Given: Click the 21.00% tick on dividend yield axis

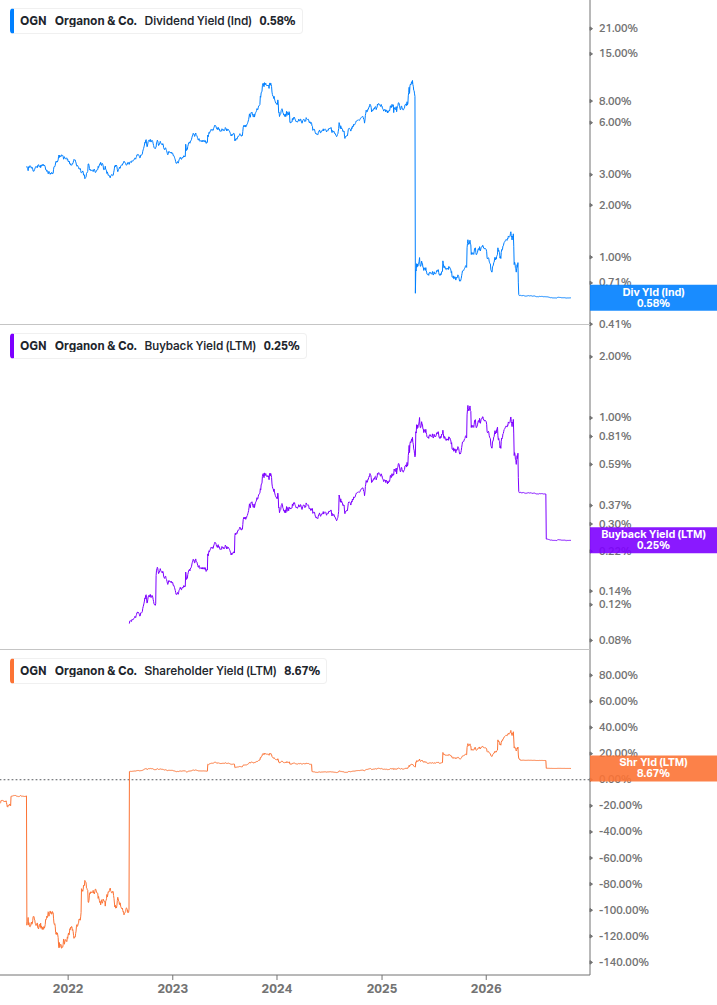Looking at the screenshot, I should point(618,28).
